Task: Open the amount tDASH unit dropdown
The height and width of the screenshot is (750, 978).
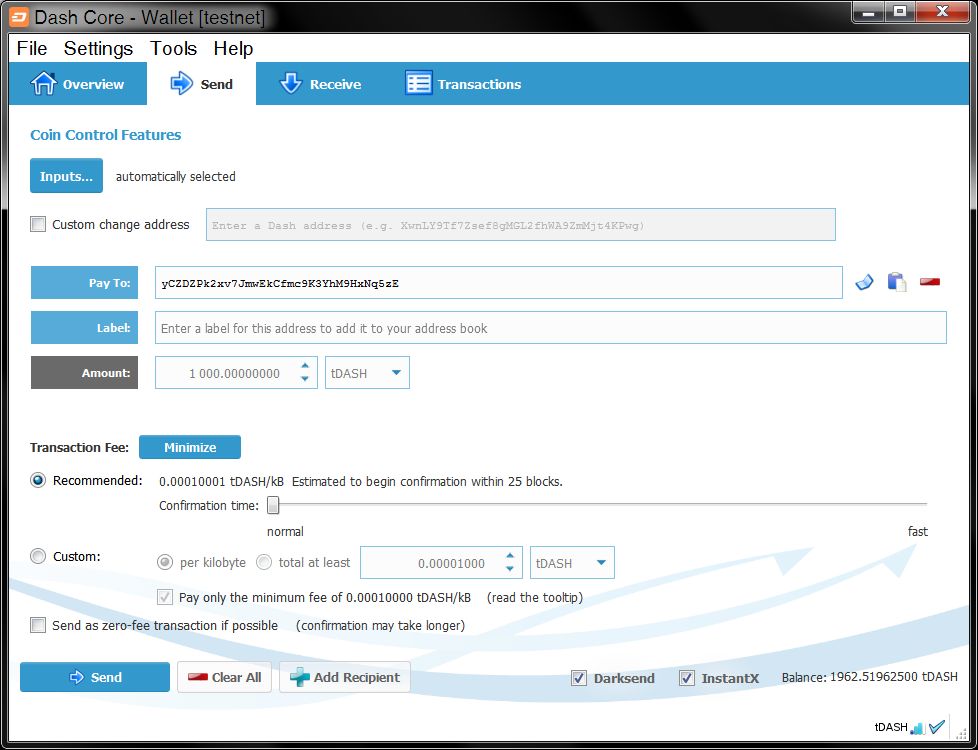Action: tap(367, 373)
